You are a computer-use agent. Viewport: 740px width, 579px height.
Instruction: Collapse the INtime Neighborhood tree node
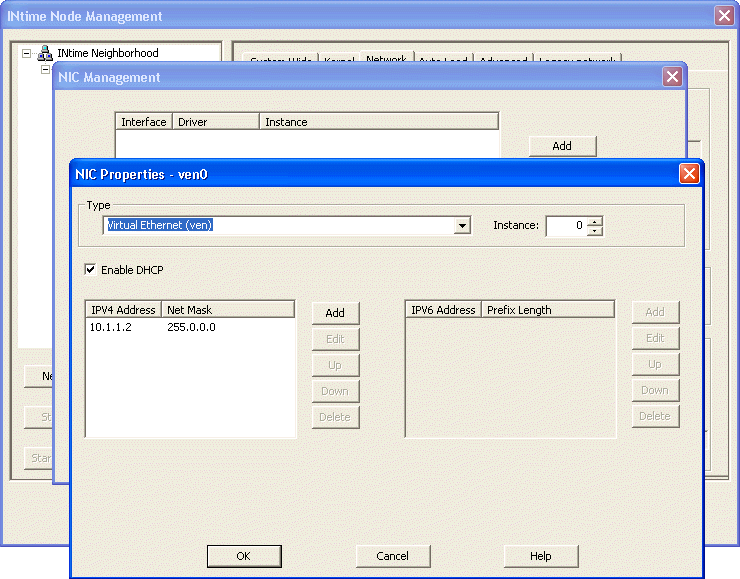pos(27,54)
